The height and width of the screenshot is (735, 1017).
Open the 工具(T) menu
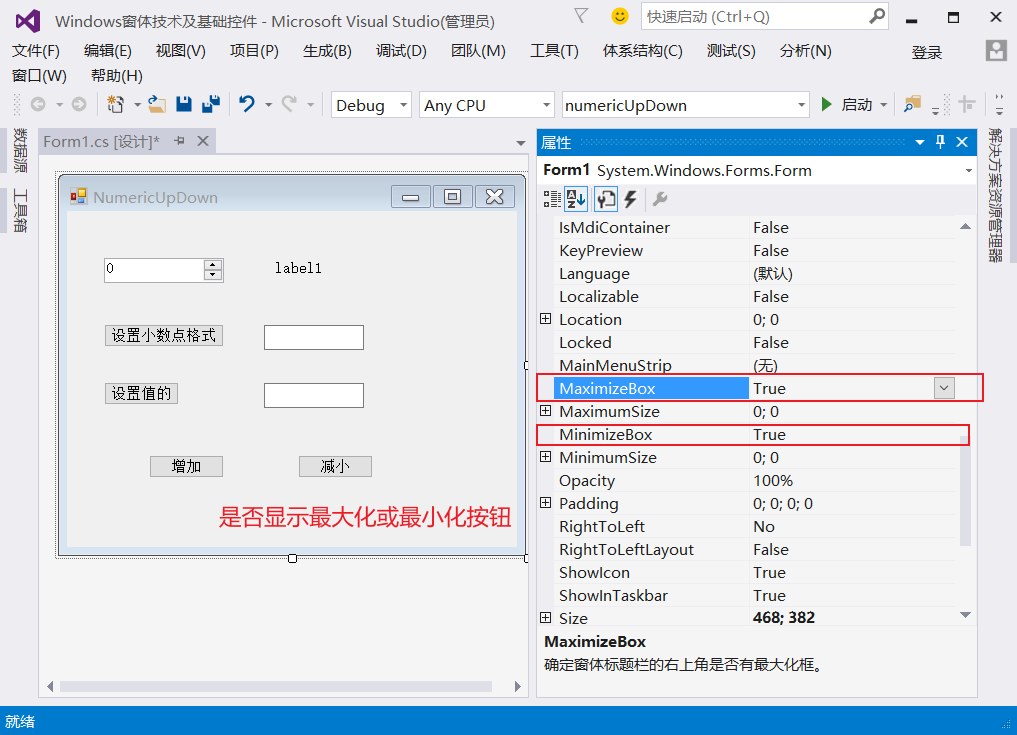coord(554,51)
